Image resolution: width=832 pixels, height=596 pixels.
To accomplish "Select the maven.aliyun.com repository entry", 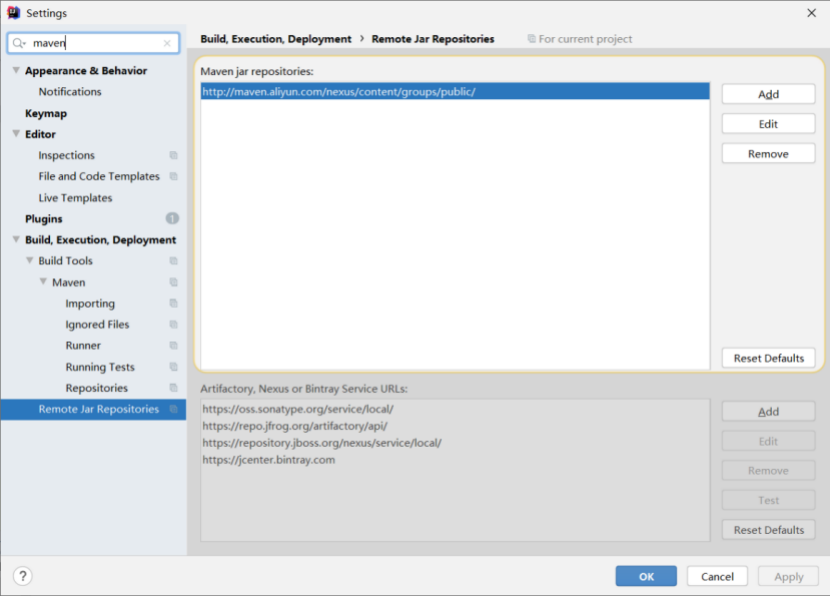I will 455,91.
